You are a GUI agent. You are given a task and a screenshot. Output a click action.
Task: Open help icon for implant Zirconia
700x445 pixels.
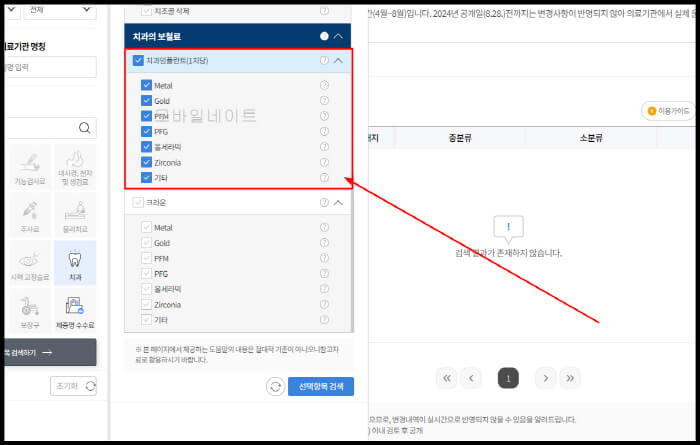pos(324,162)
